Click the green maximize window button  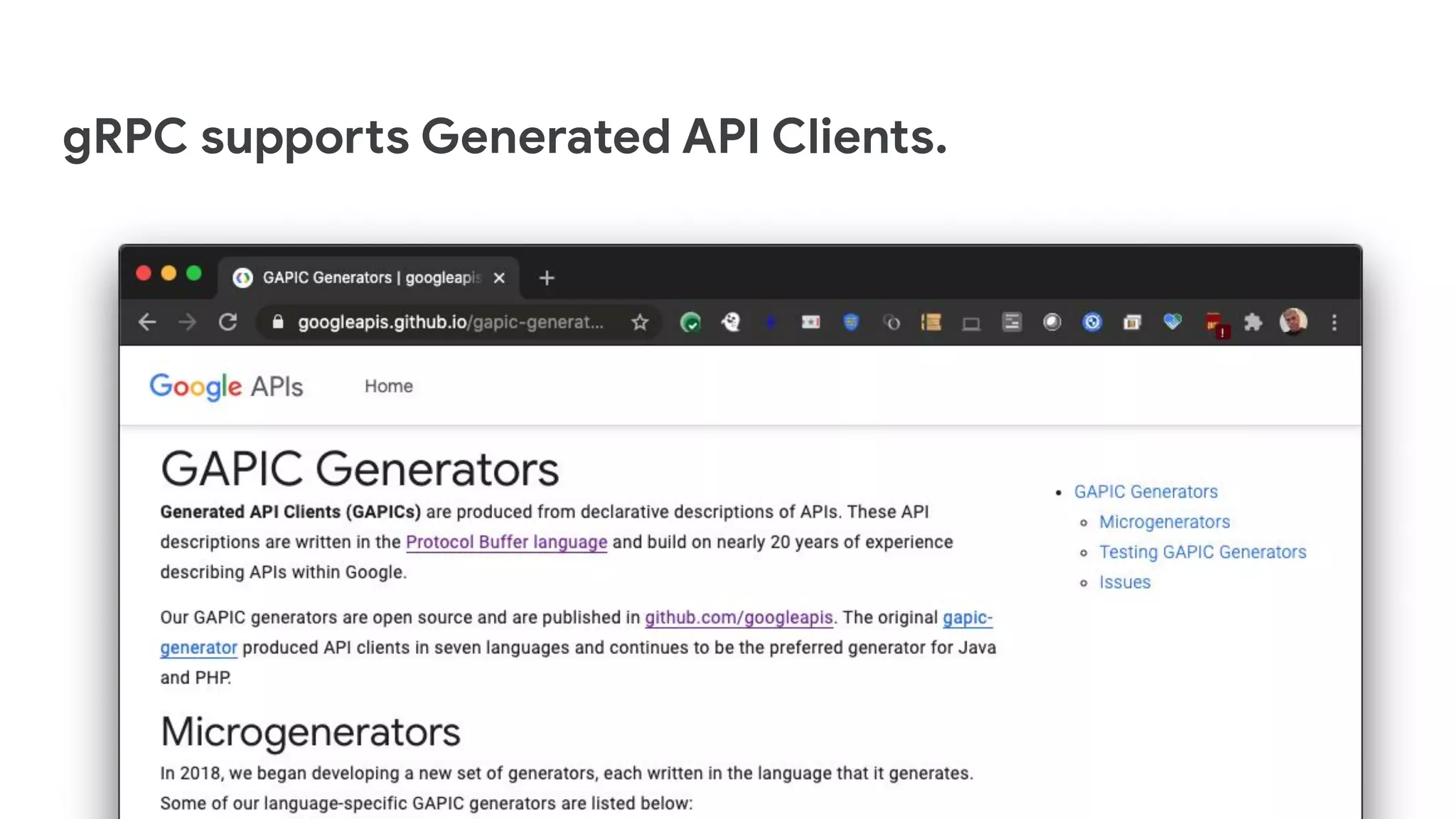(194, 274)
